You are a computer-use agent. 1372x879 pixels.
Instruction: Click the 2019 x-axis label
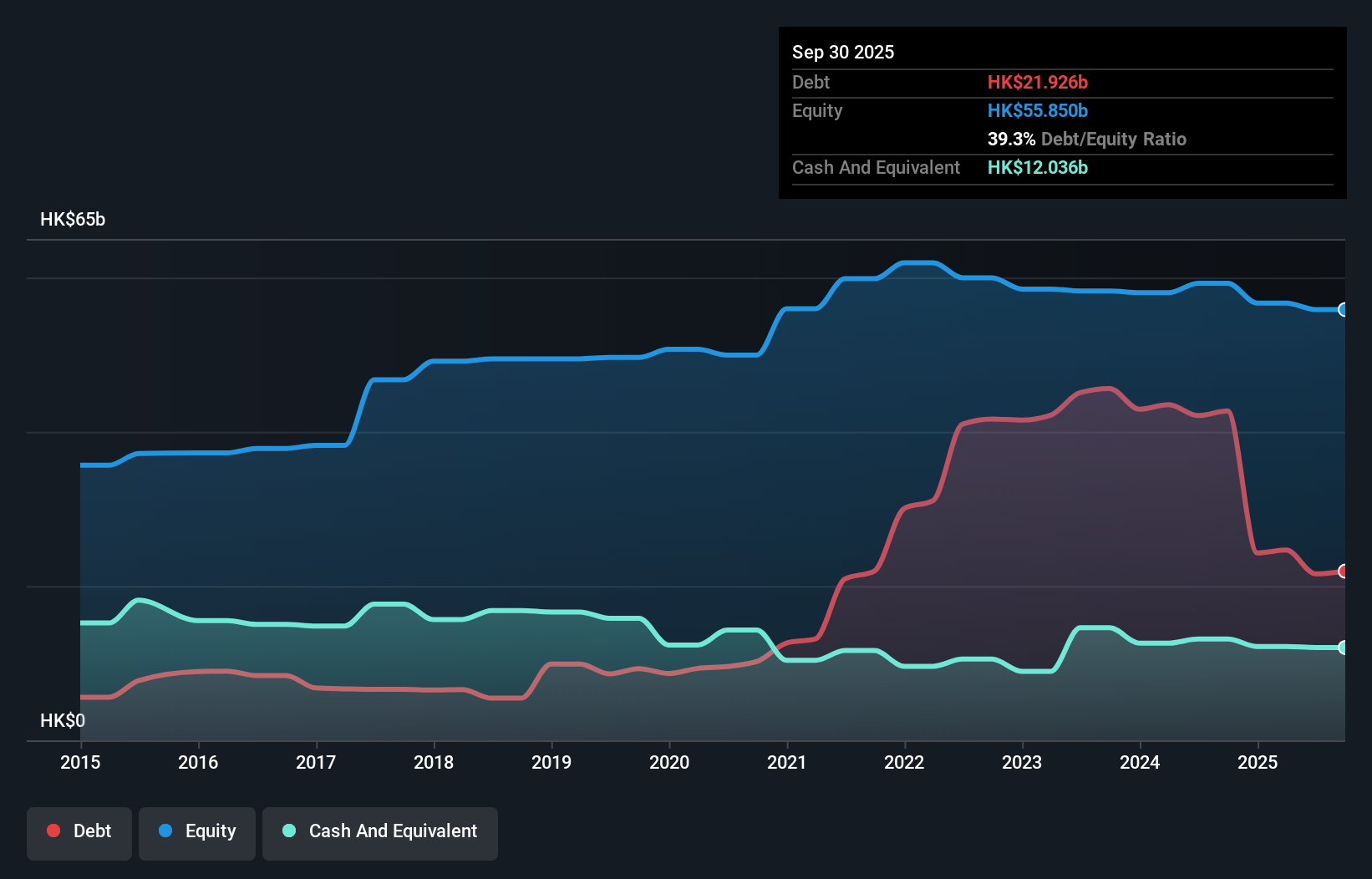[x=551, y=762]
